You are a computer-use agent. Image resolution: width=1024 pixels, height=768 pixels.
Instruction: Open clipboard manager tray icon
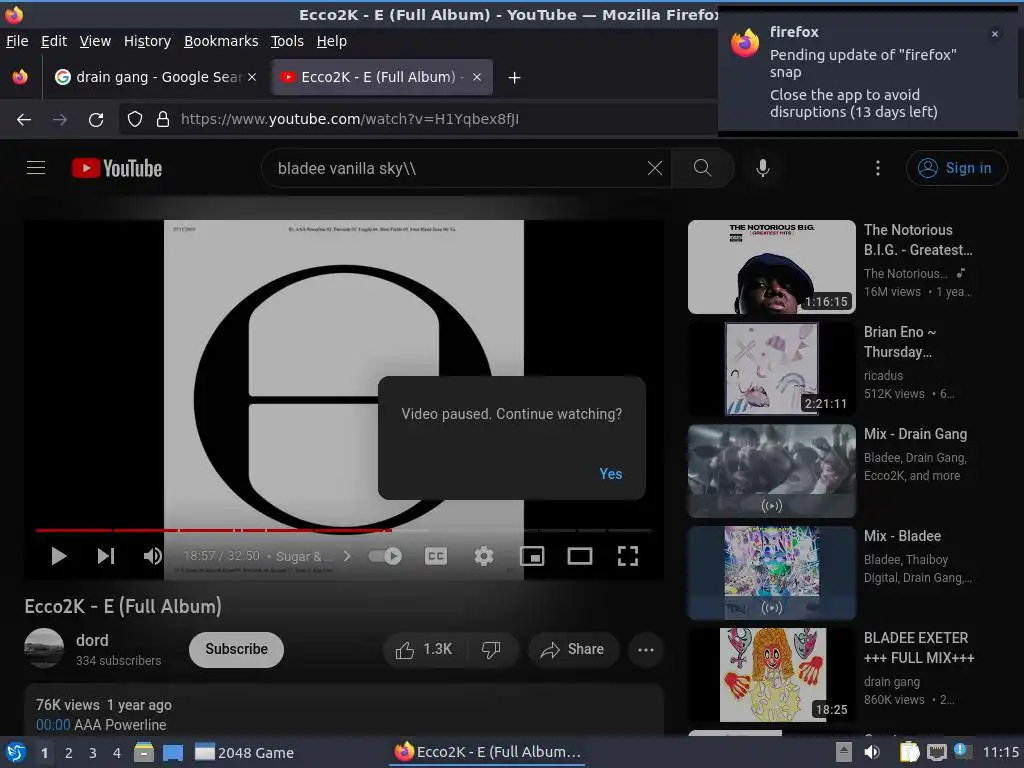click(909, 752)
